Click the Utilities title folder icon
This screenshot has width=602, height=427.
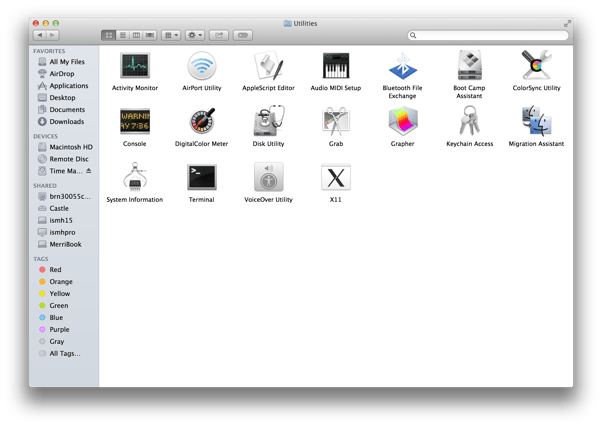(x=288, y=23)
